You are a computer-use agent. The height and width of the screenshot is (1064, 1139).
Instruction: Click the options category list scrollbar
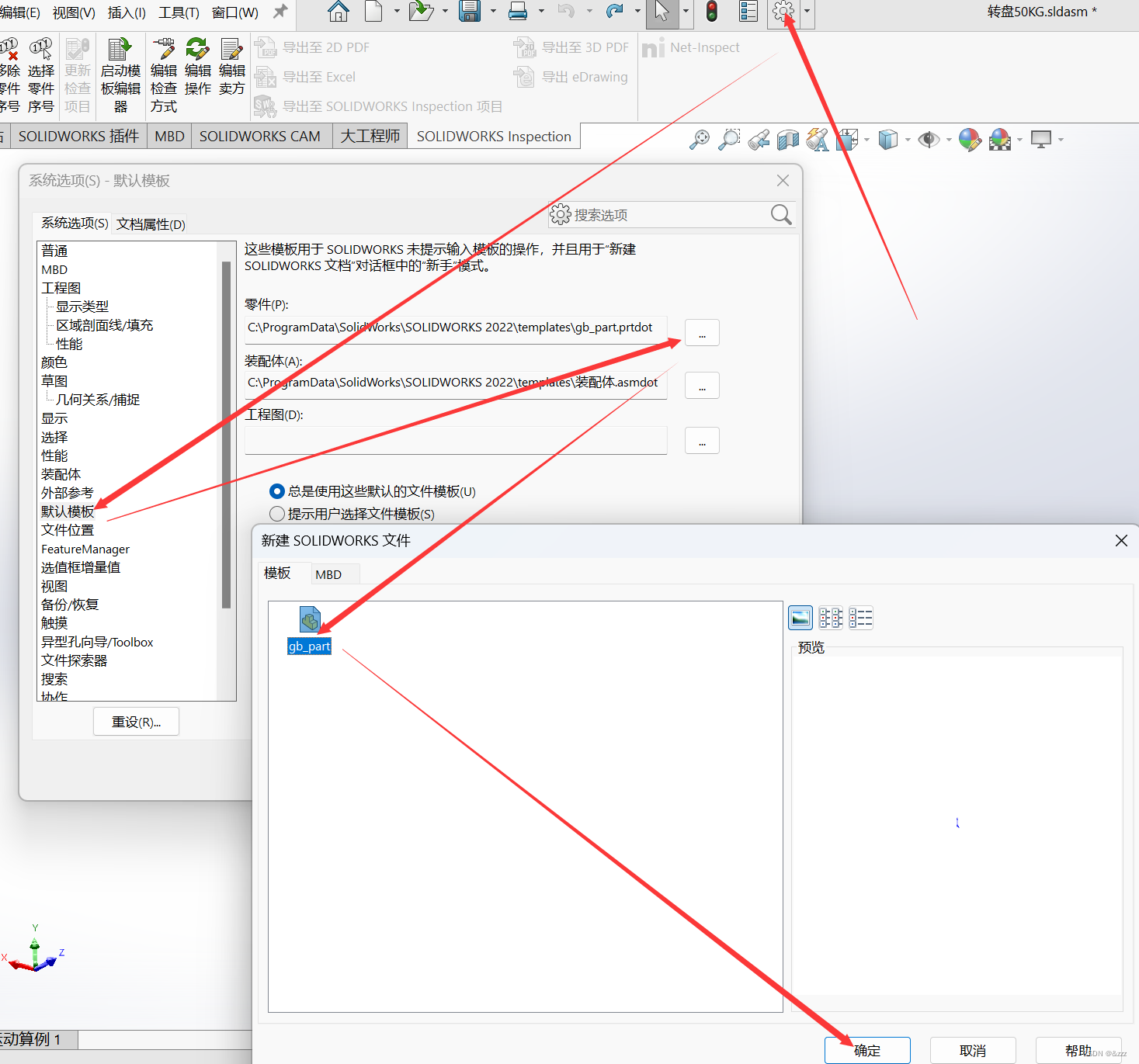coord(227,435)
